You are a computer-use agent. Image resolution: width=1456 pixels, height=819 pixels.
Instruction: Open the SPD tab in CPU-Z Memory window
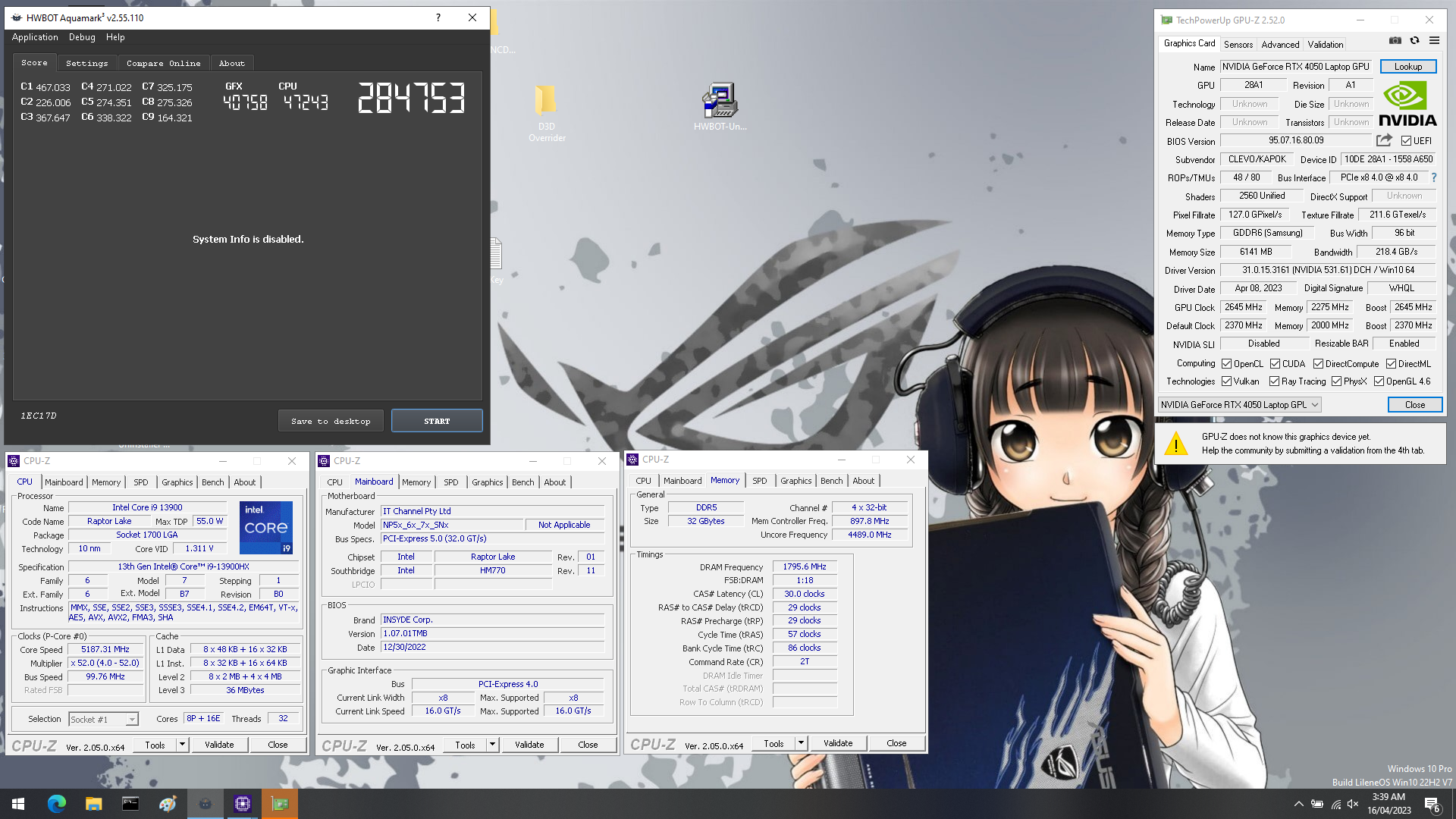point(759,481)
